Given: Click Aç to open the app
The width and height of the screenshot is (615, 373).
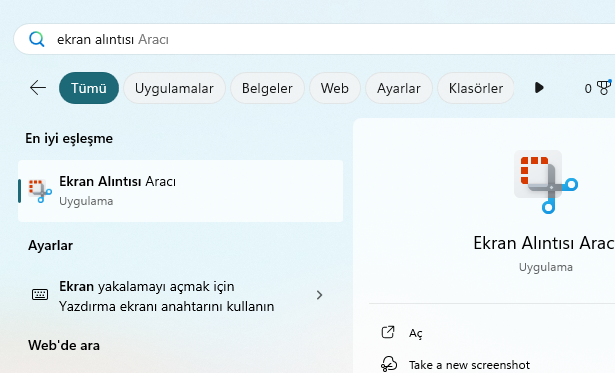Looking at the screenshot, I should click(416, 333).
